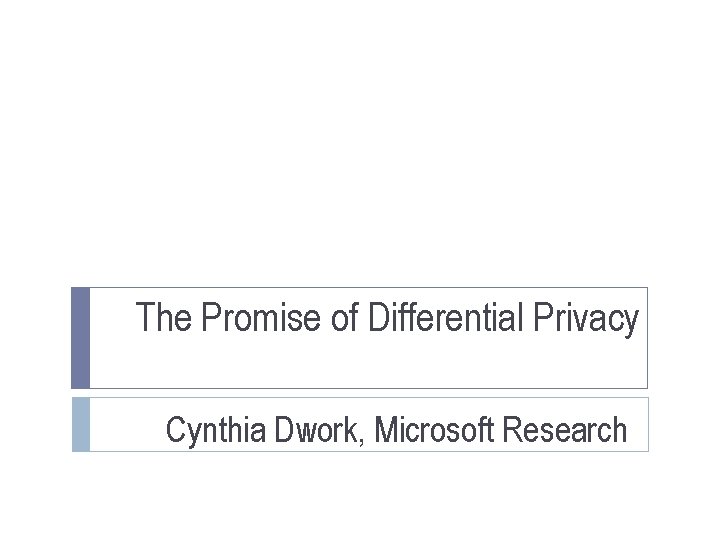Image resolution: width=720 pixels, height=540 pixels.
Task: Click the light blue subtitle accent bar
Action: pos(81,424)
